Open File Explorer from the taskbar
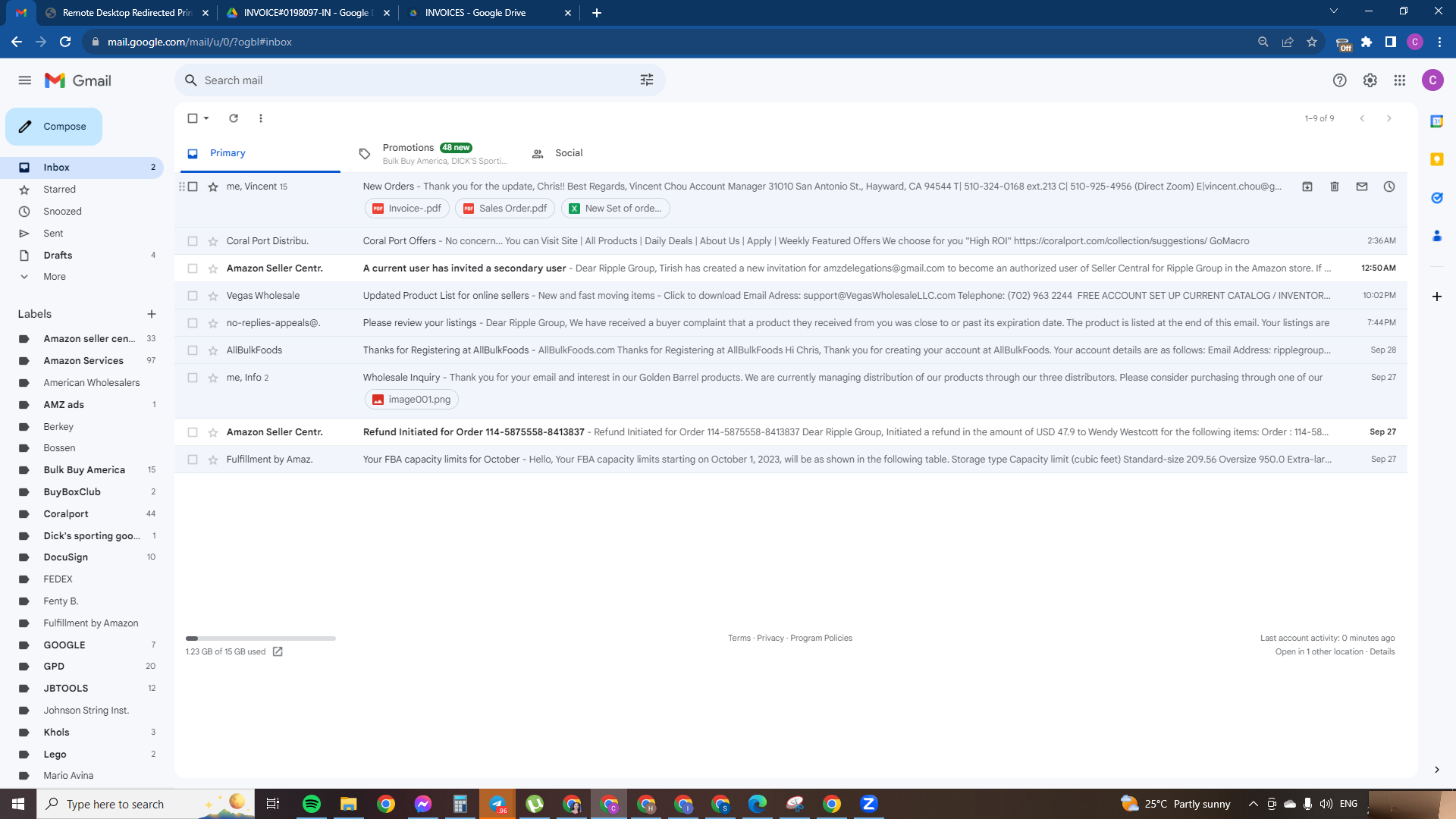Screen dimensions: 1456x819 tap(349, 804)
